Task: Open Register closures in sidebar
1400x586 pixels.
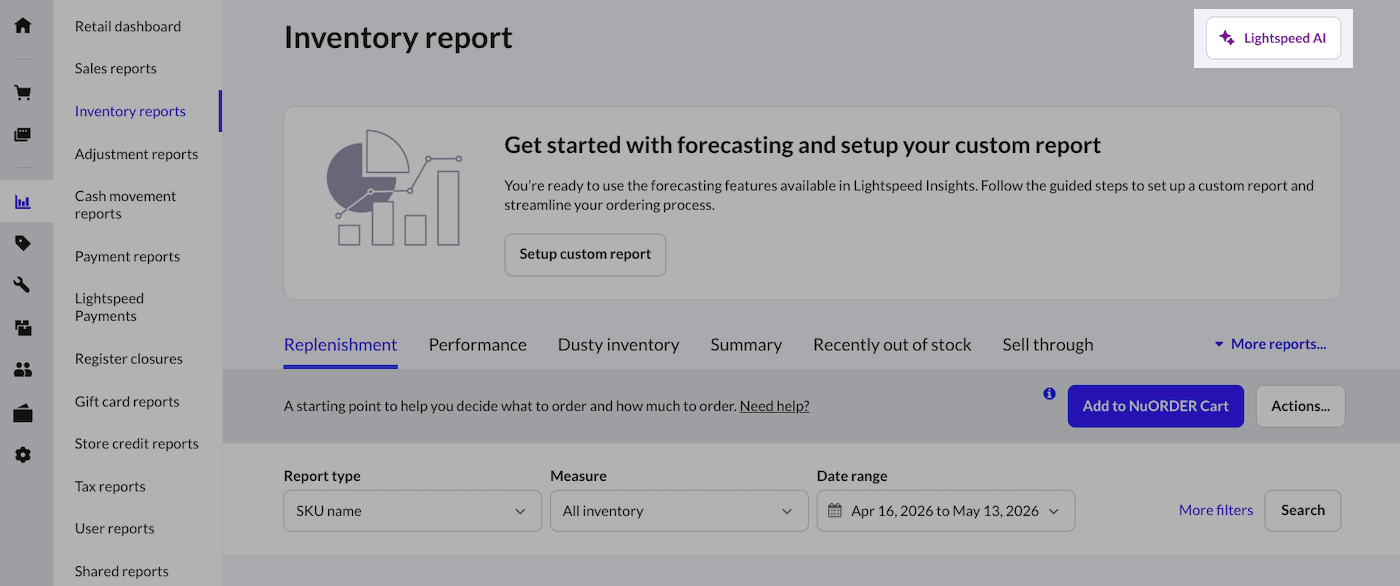Action: [129, 358]
